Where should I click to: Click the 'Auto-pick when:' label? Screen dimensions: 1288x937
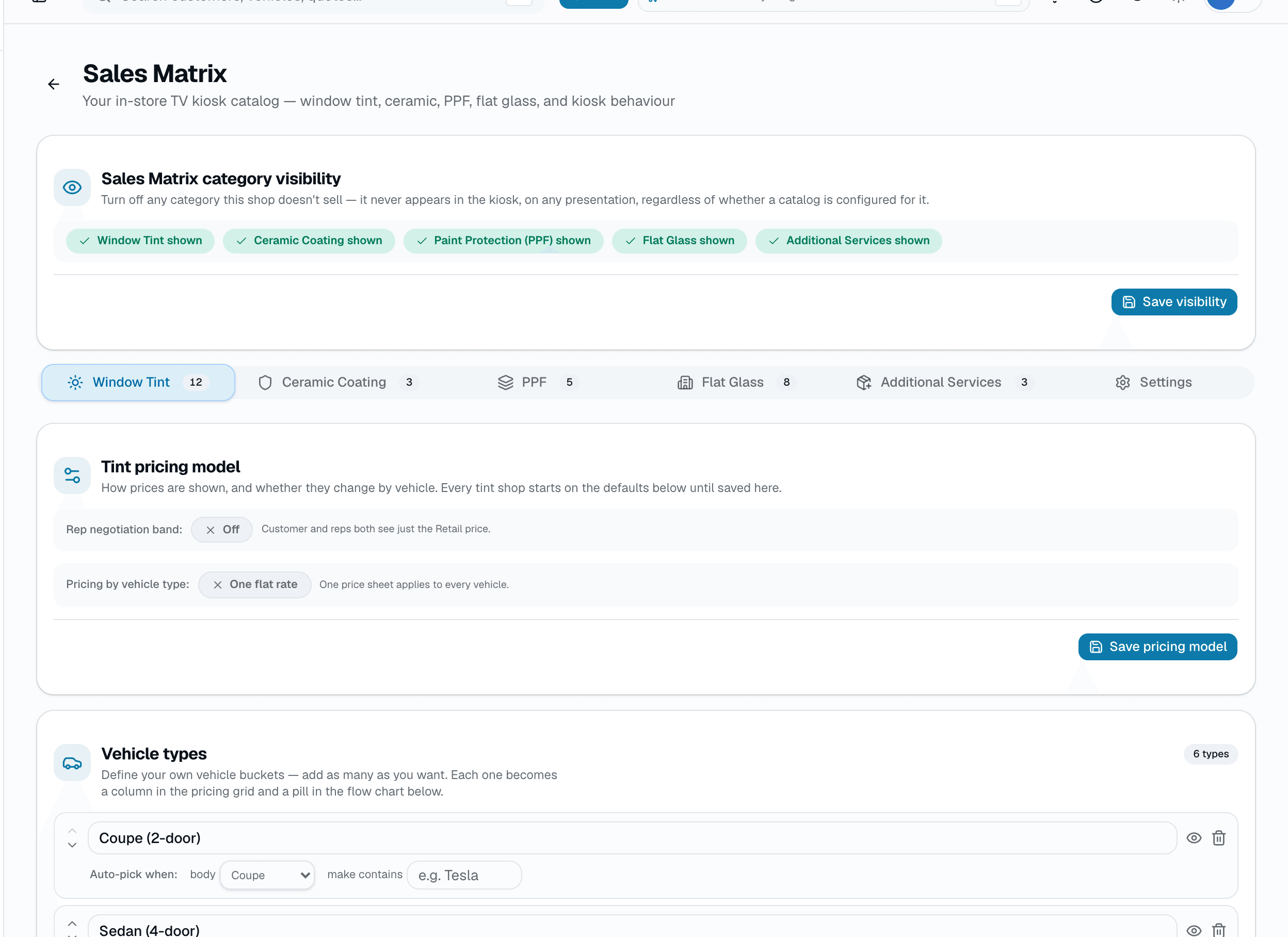click(x=133, y=875)
